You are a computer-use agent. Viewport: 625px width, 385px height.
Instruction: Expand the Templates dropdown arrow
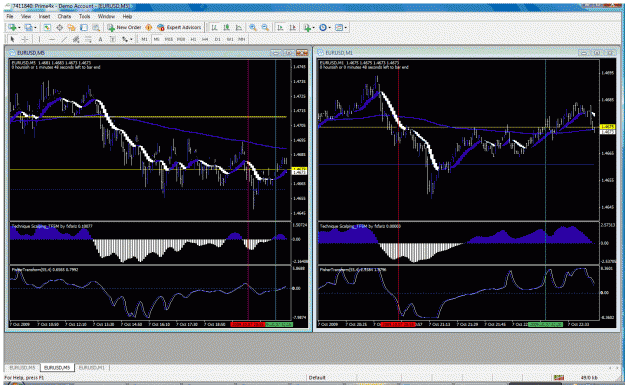(x=346, y=28)
